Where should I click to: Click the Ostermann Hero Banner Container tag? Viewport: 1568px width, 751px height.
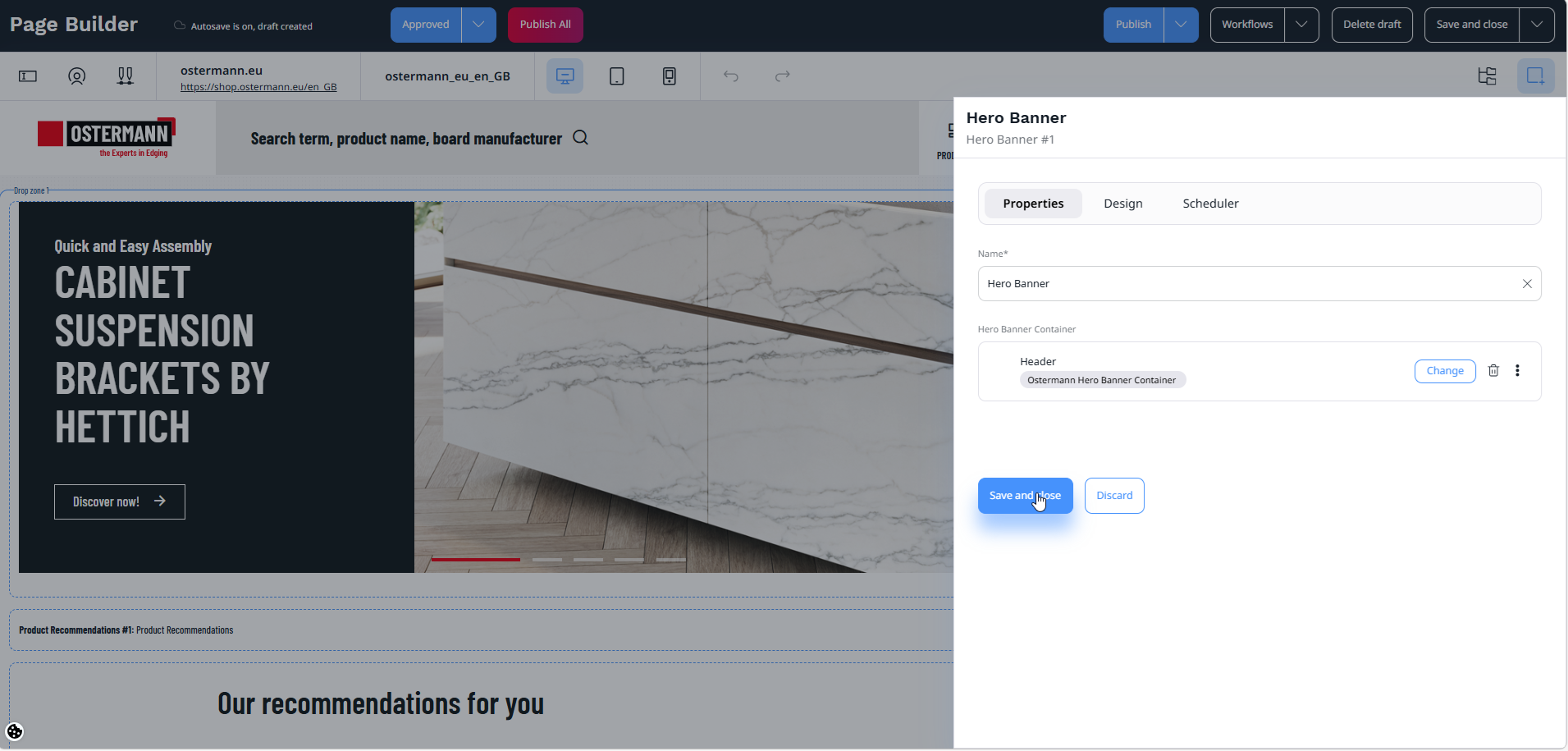click(x=1102, y=380)
